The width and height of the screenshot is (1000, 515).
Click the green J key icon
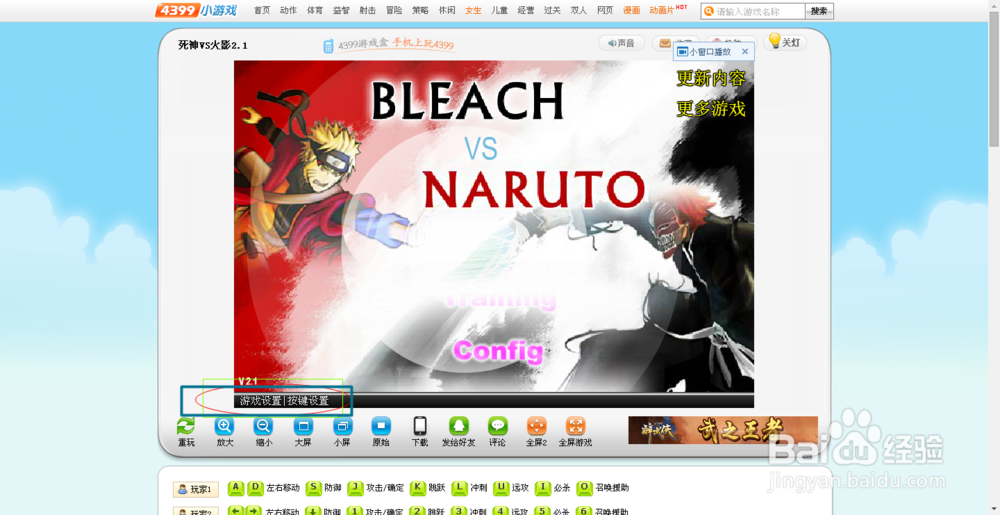pyautogui.click(x=355, y=488)
